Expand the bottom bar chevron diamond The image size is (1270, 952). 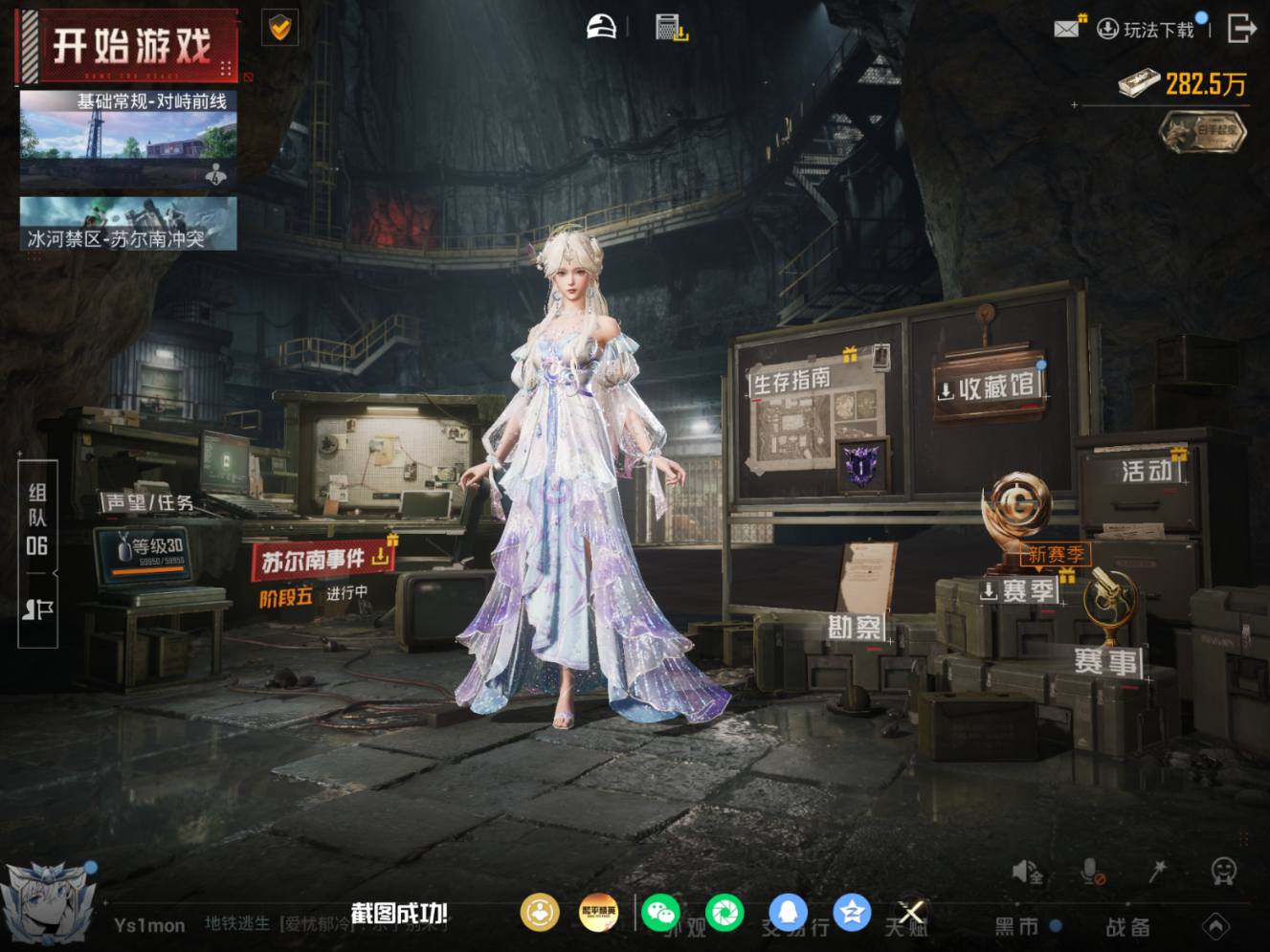coord(1215,925)
